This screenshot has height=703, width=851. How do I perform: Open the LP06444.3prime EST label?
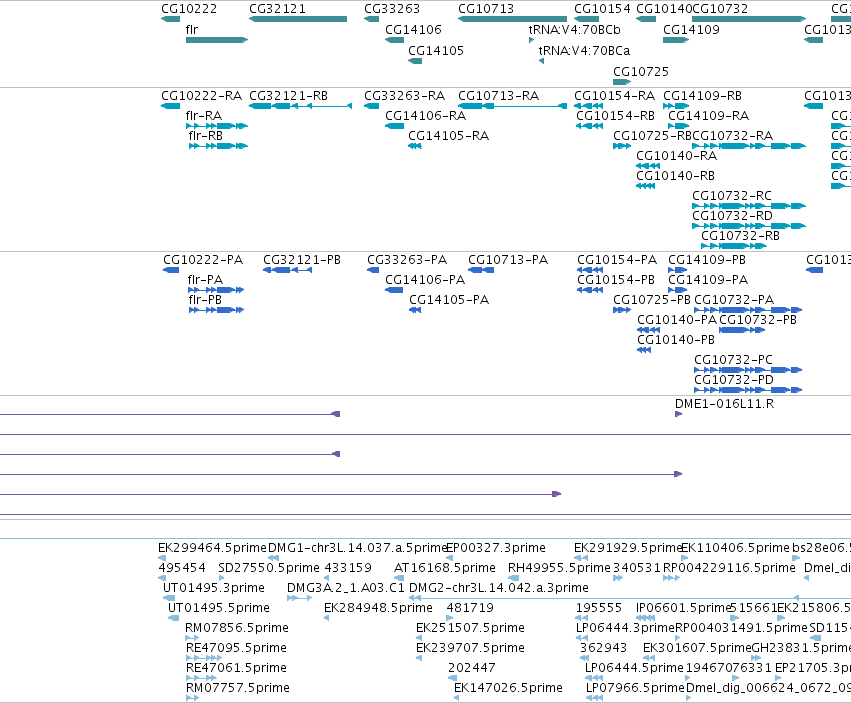pos(625,628)
